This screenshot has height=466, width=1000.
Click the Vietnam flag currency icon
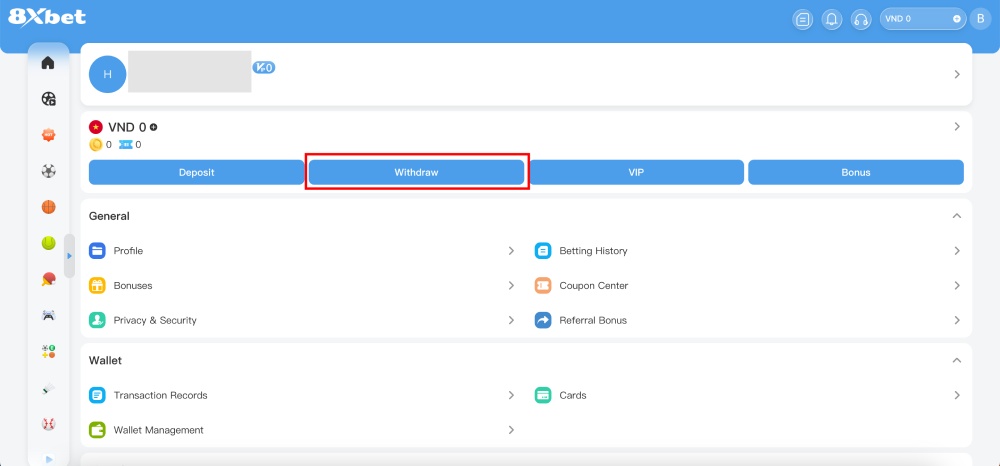tap(96, 127)
